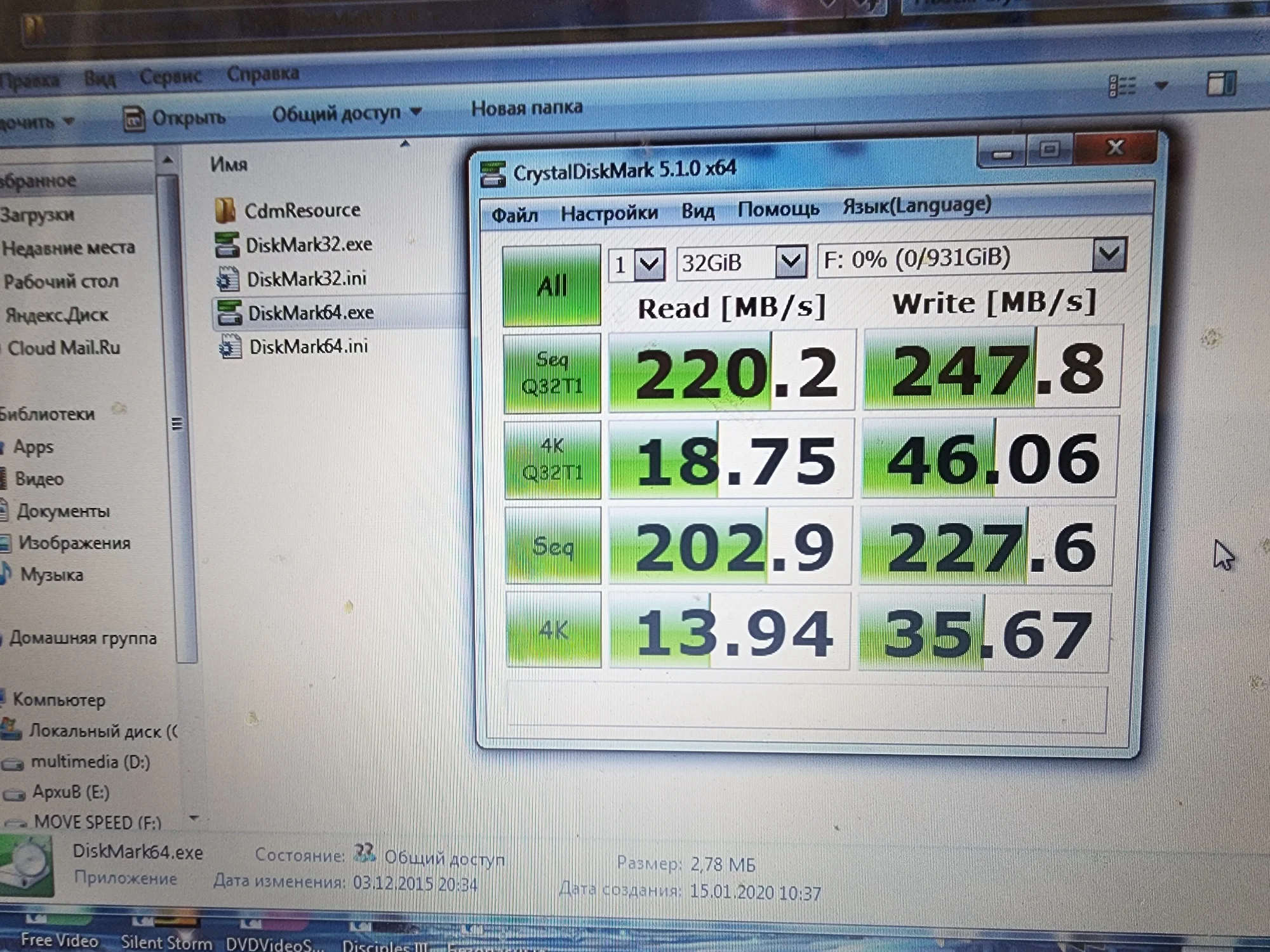This screenshot has width=1270, height=952.
Task: Expand the 32GiB test size dropdown
Action: pyautogui.click(x=791, y=261)
